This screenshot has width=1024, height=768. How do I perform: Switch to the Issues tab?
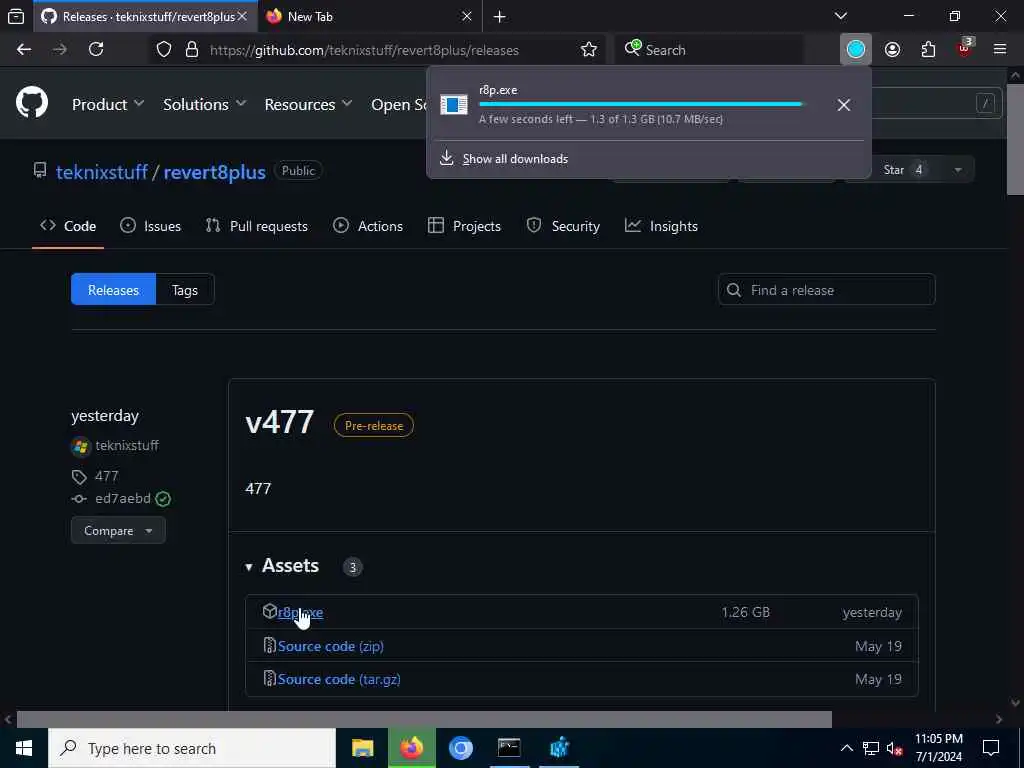tap(151, 226)
